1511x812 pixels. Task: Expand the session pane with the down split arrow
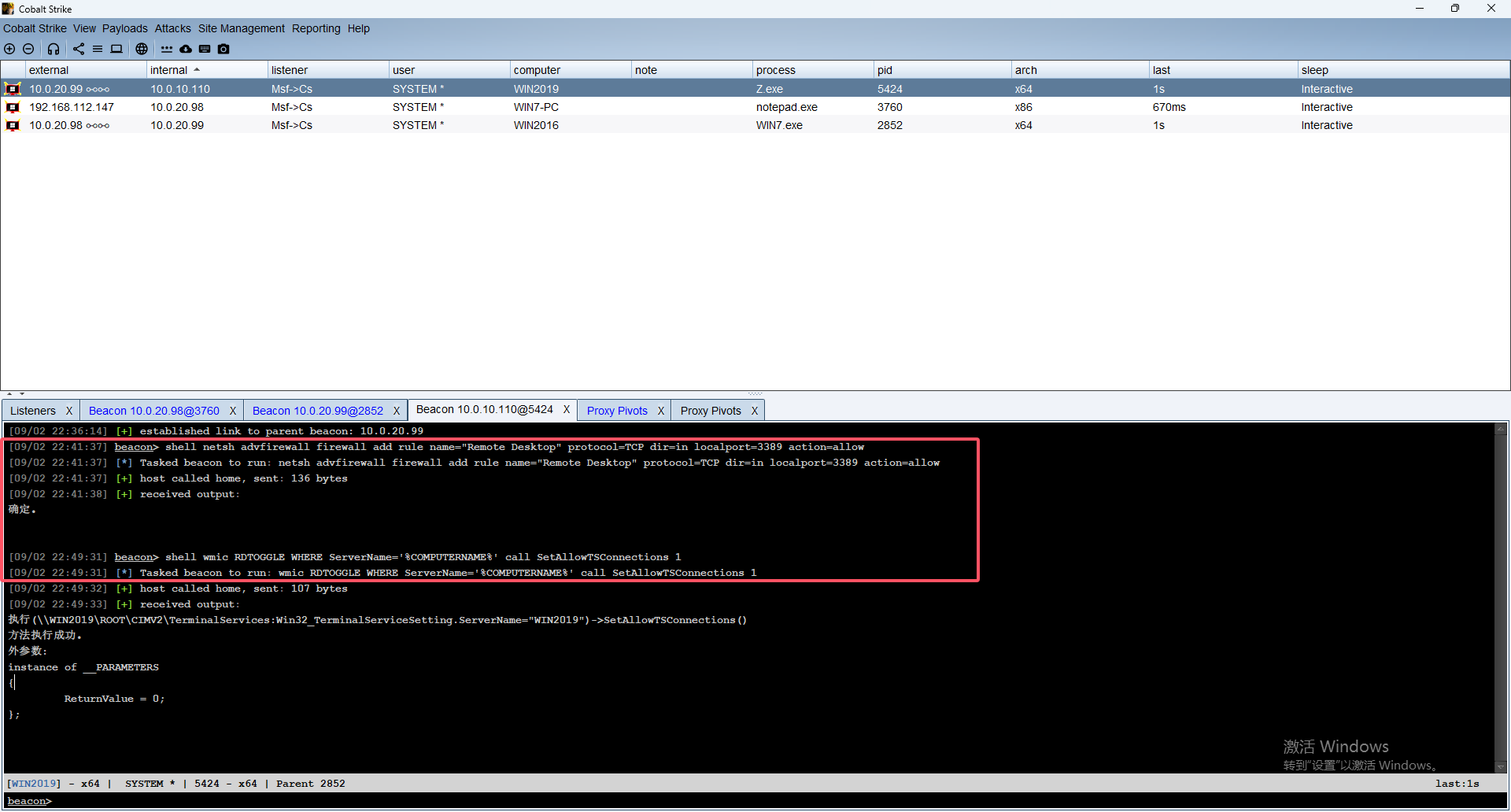coord(22,393)
